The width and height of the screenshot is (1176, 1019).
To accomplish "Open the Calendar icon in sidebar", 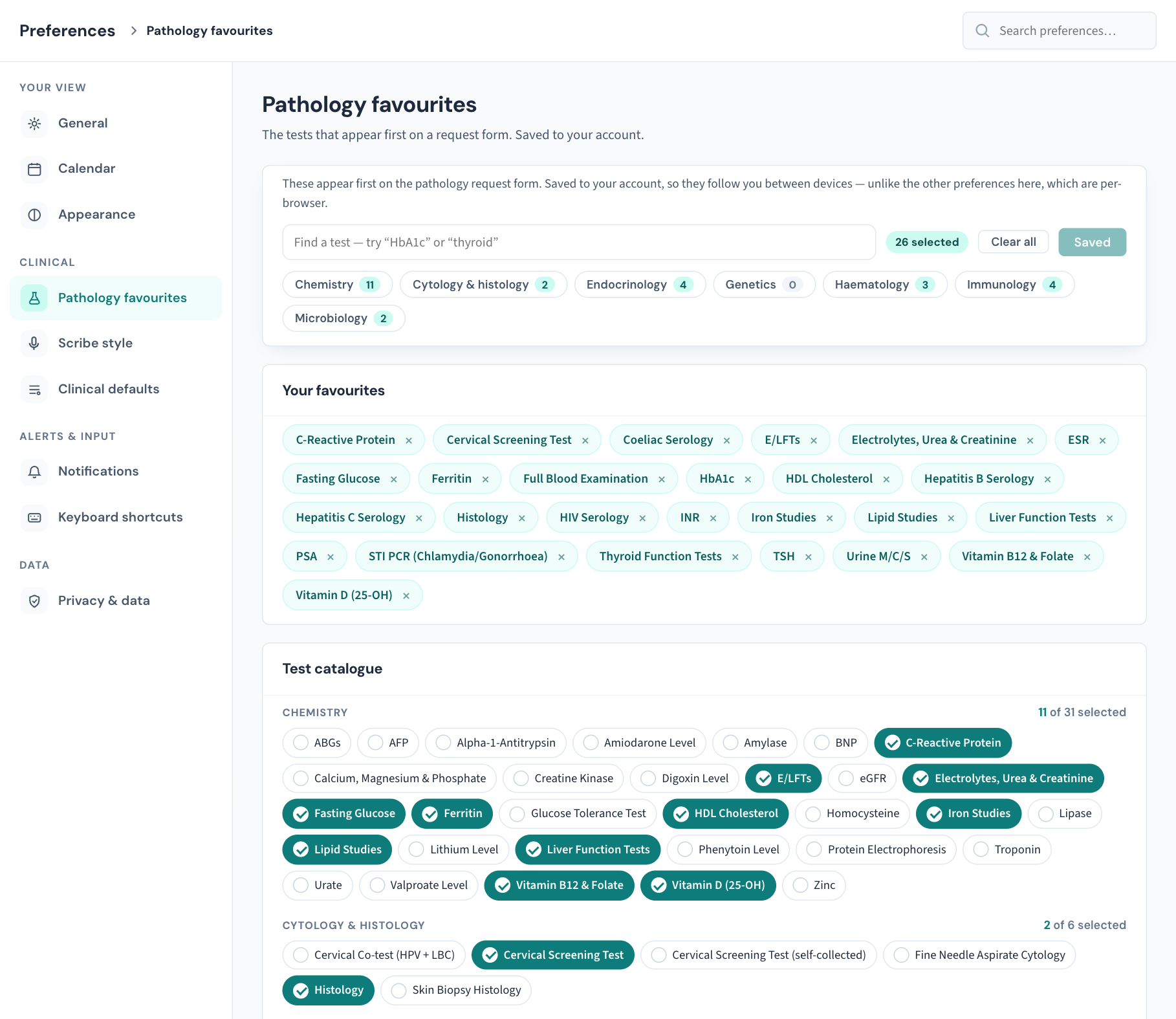I will 34,169.
